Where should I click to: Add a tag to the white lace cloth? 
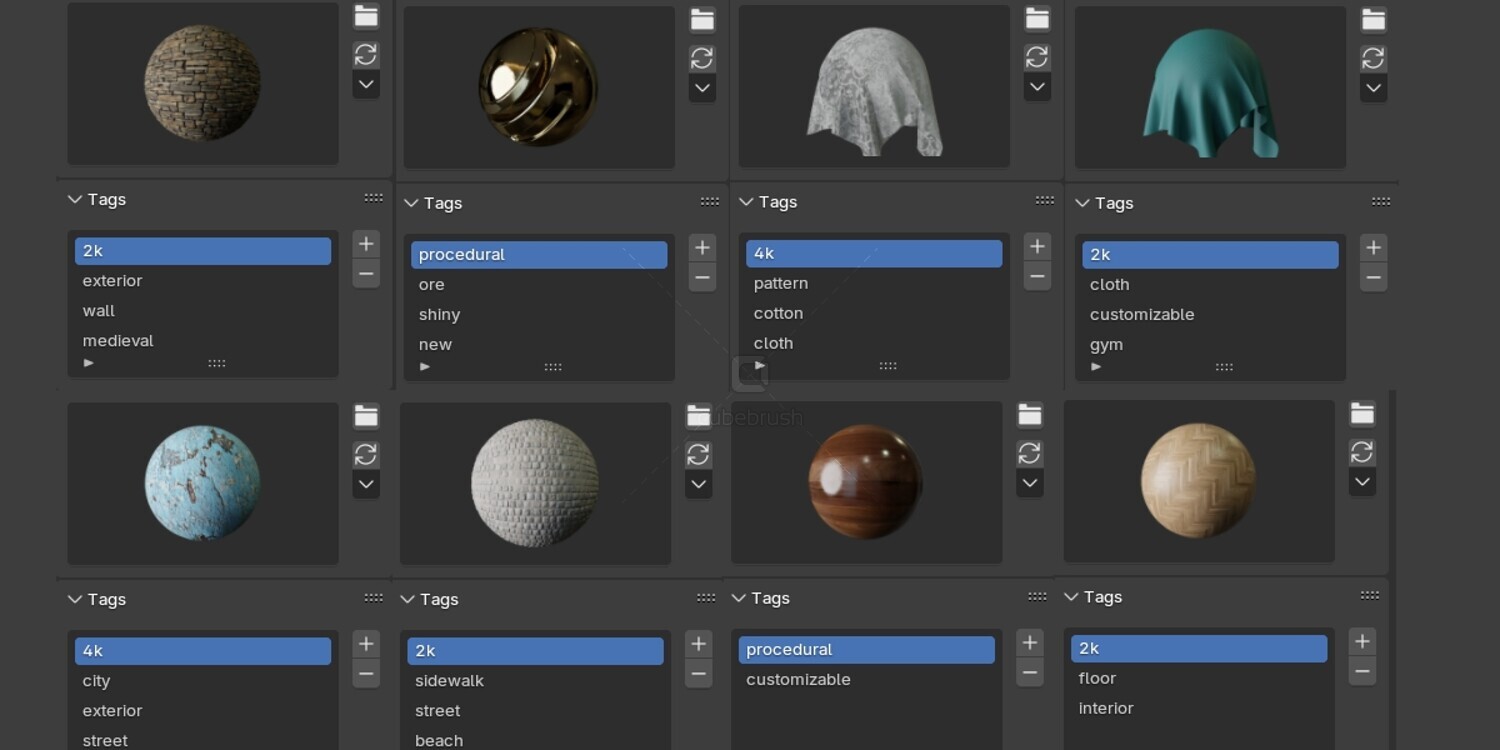(1037, 247)
